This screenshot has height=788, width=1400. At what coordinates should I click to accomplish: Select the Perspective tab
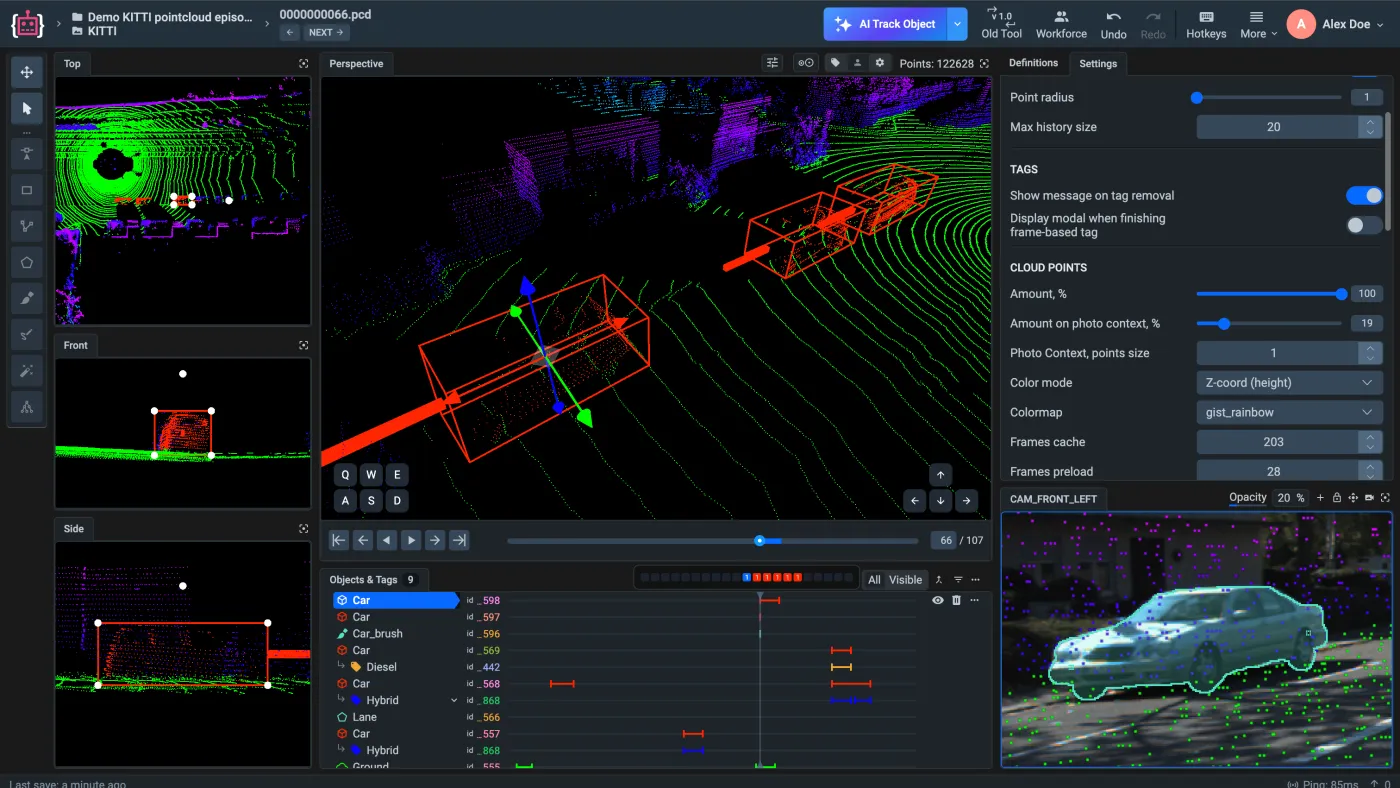[x=356, y=64]
